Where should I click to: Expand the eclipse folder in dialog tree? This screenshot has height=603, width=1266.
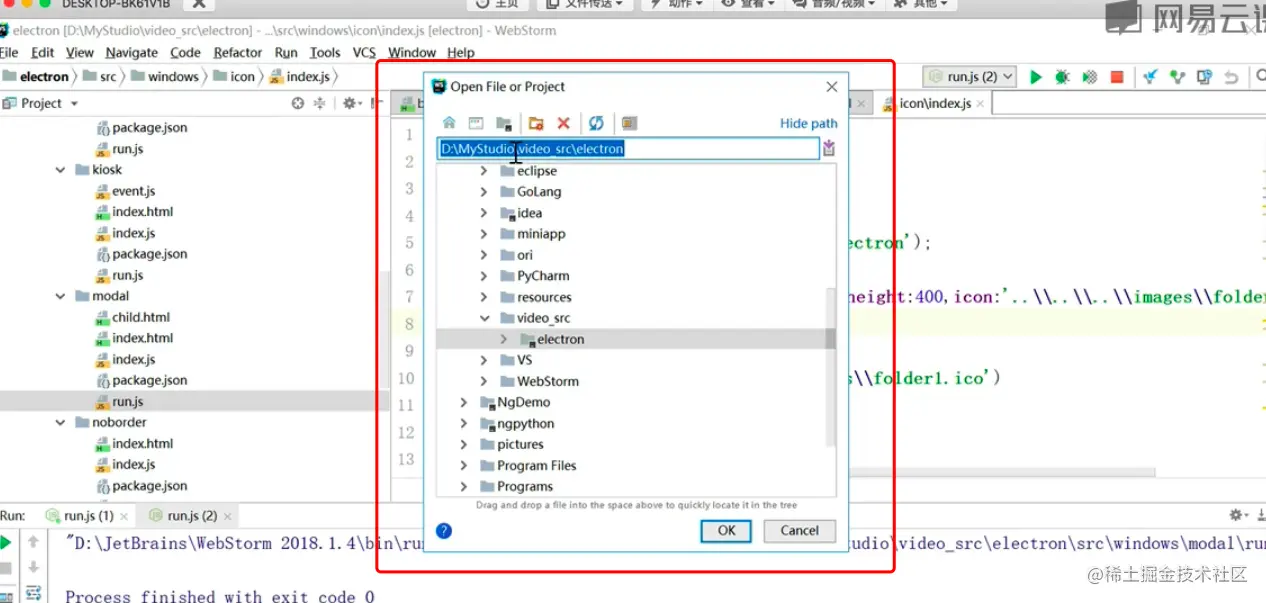point(484,171)
